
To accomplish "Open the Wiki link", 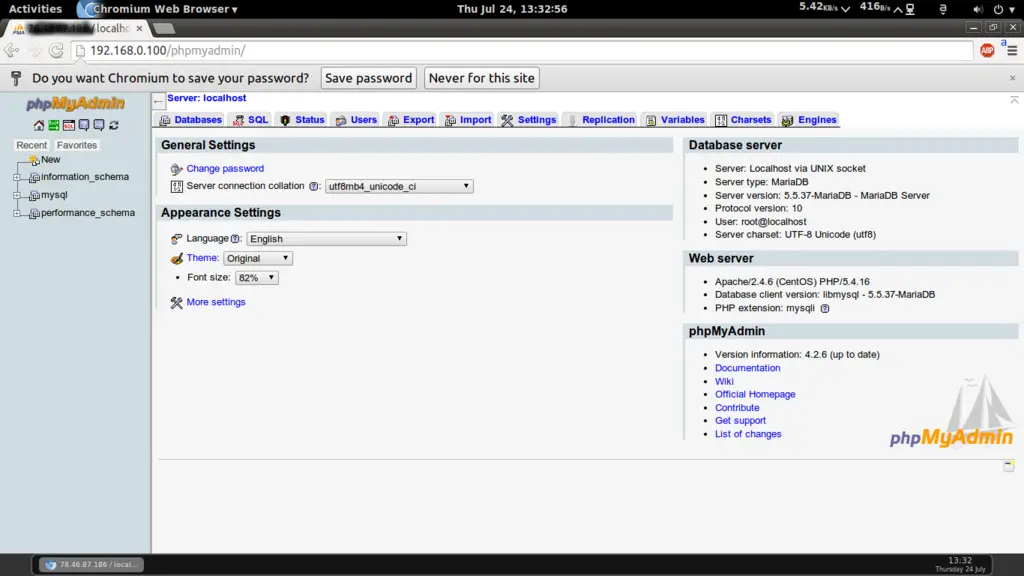I will (x=724, y=382).
